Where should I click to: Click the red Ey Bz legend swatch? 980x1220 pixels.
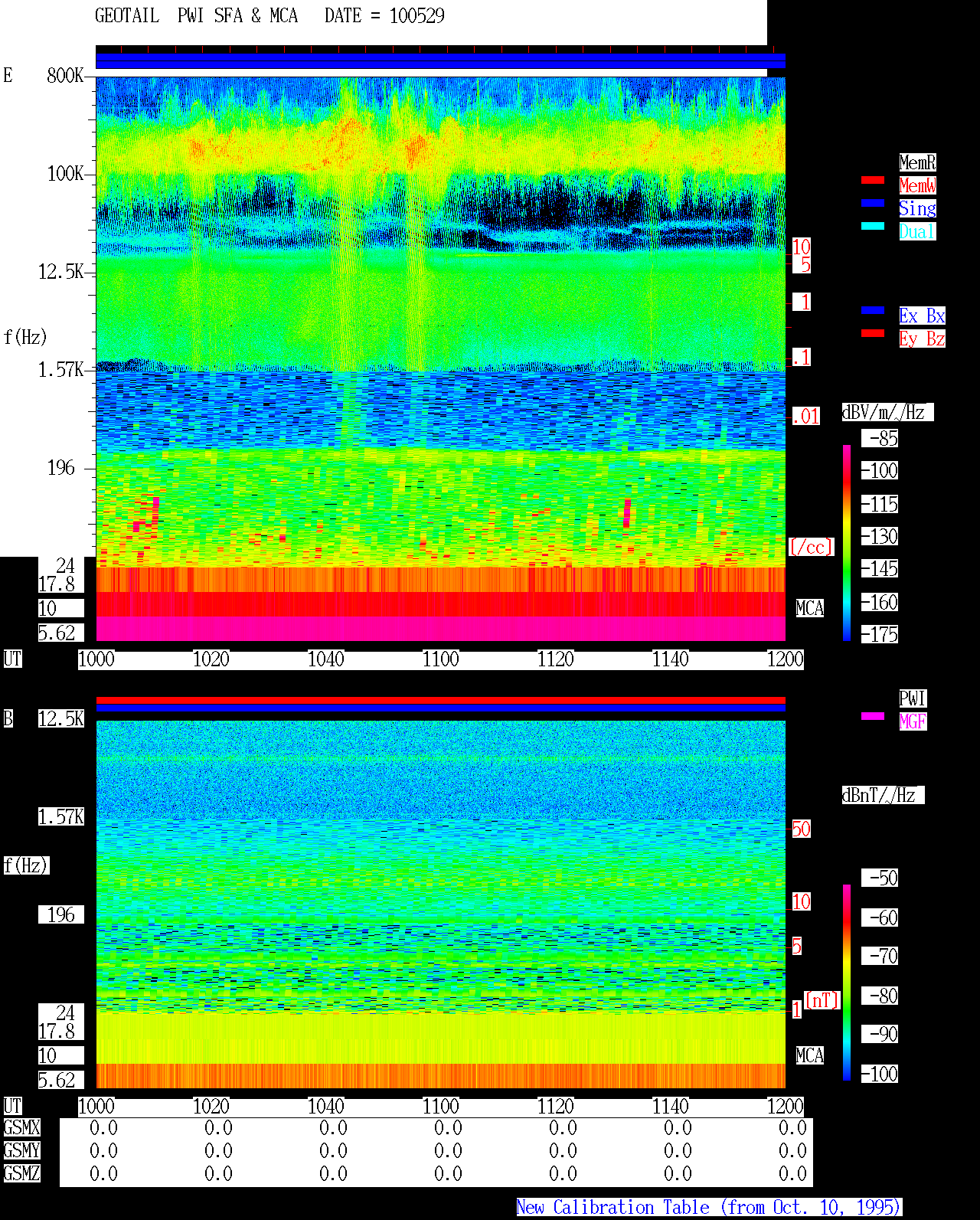[873, 333]
